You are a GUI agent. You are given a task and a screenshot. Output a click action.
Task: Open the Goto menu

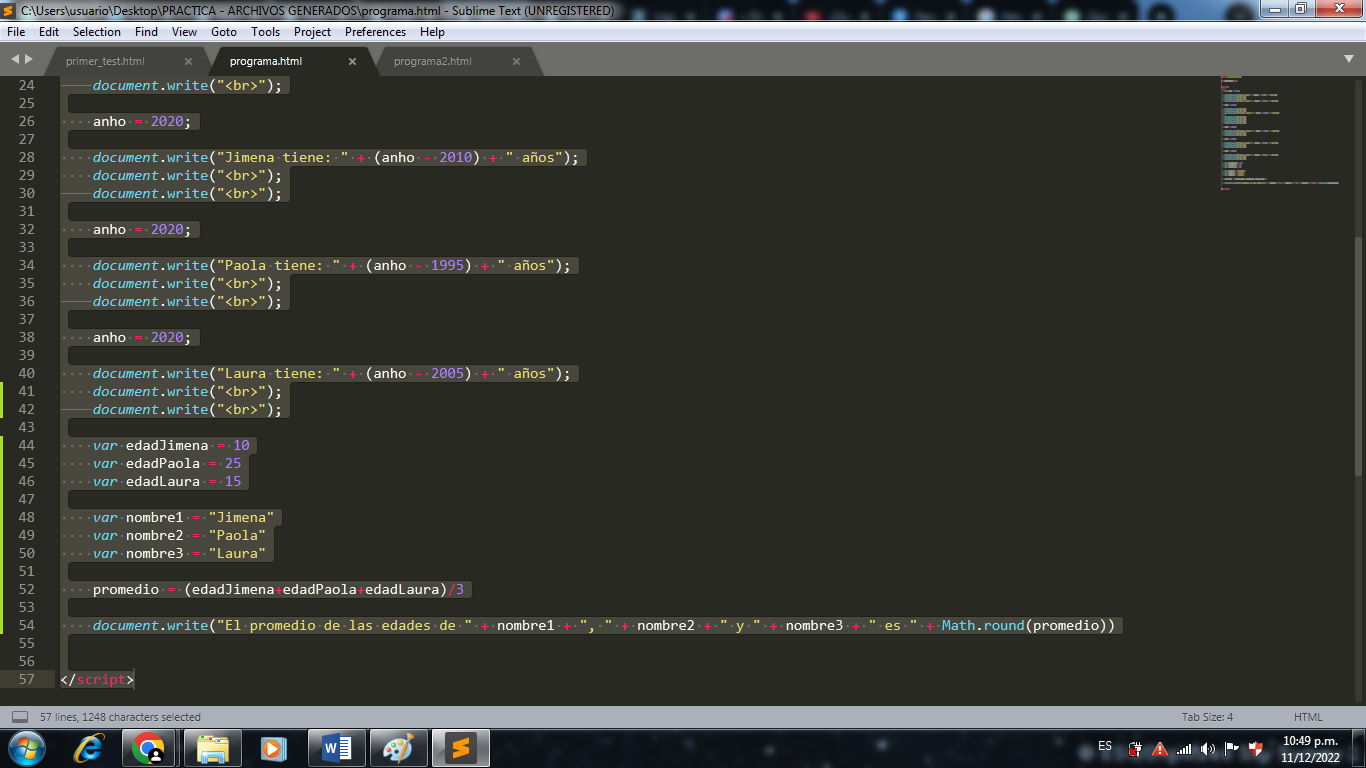pos(224,32)
